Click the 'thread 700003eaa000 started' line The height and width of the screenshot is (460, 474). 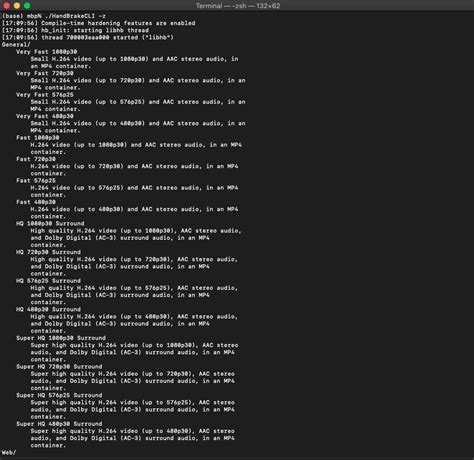point(88,37)
